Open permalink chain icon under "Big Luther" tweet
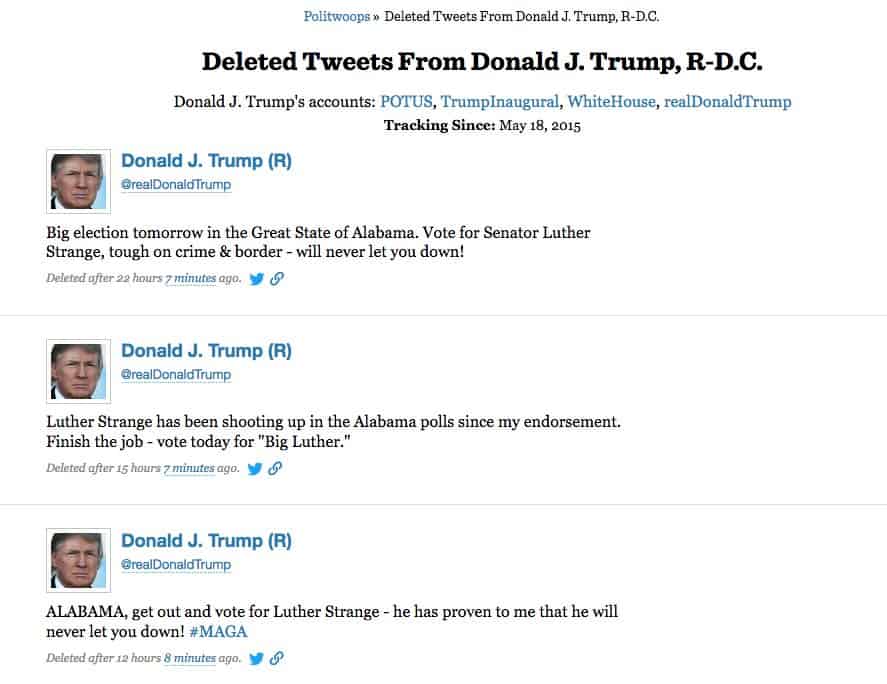This screenshot has width=887, height=684. coord(275,468)
